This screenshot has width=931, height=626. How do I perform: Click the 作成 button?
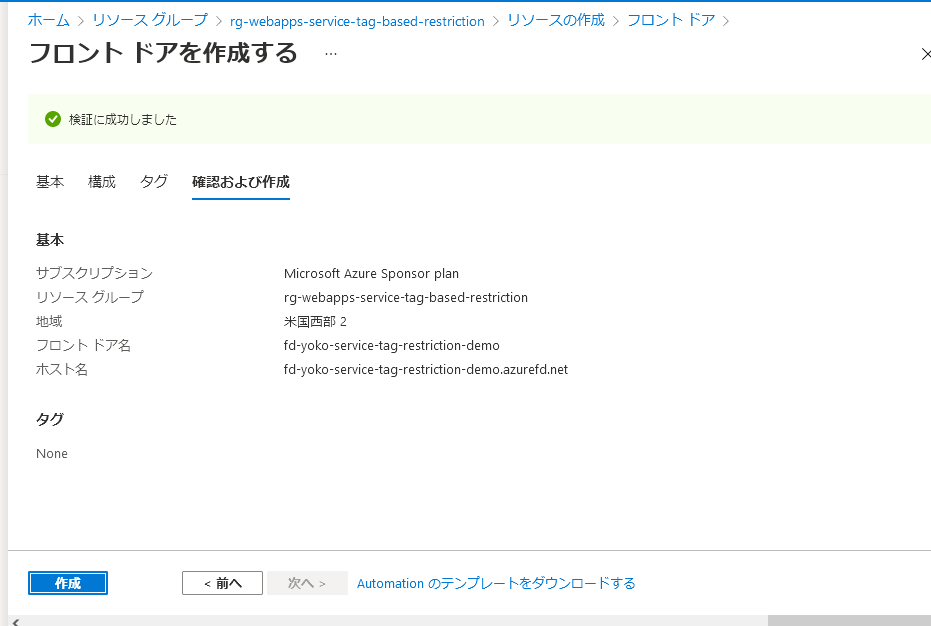67,583
